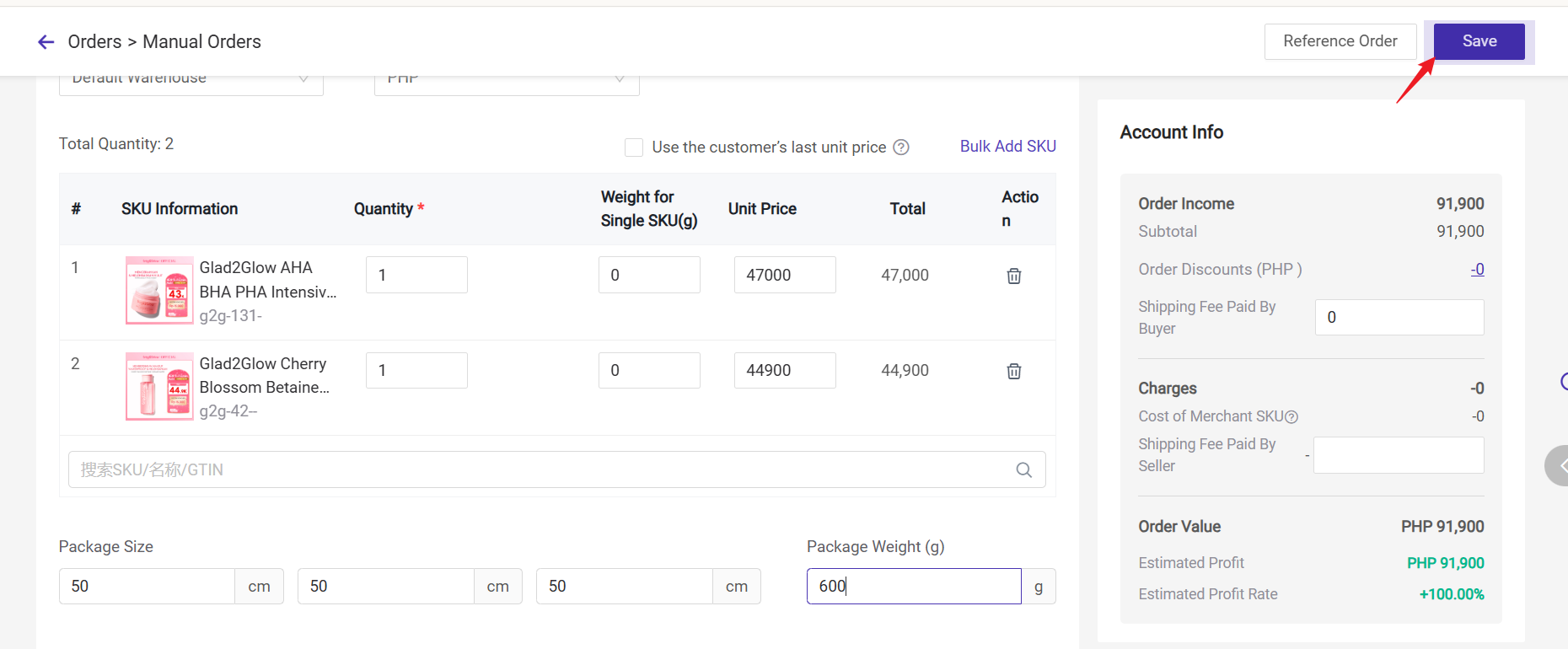Focus the Package Weight input field
The height and width of the screenshot is (649, 1568).
tap(913, 587)
